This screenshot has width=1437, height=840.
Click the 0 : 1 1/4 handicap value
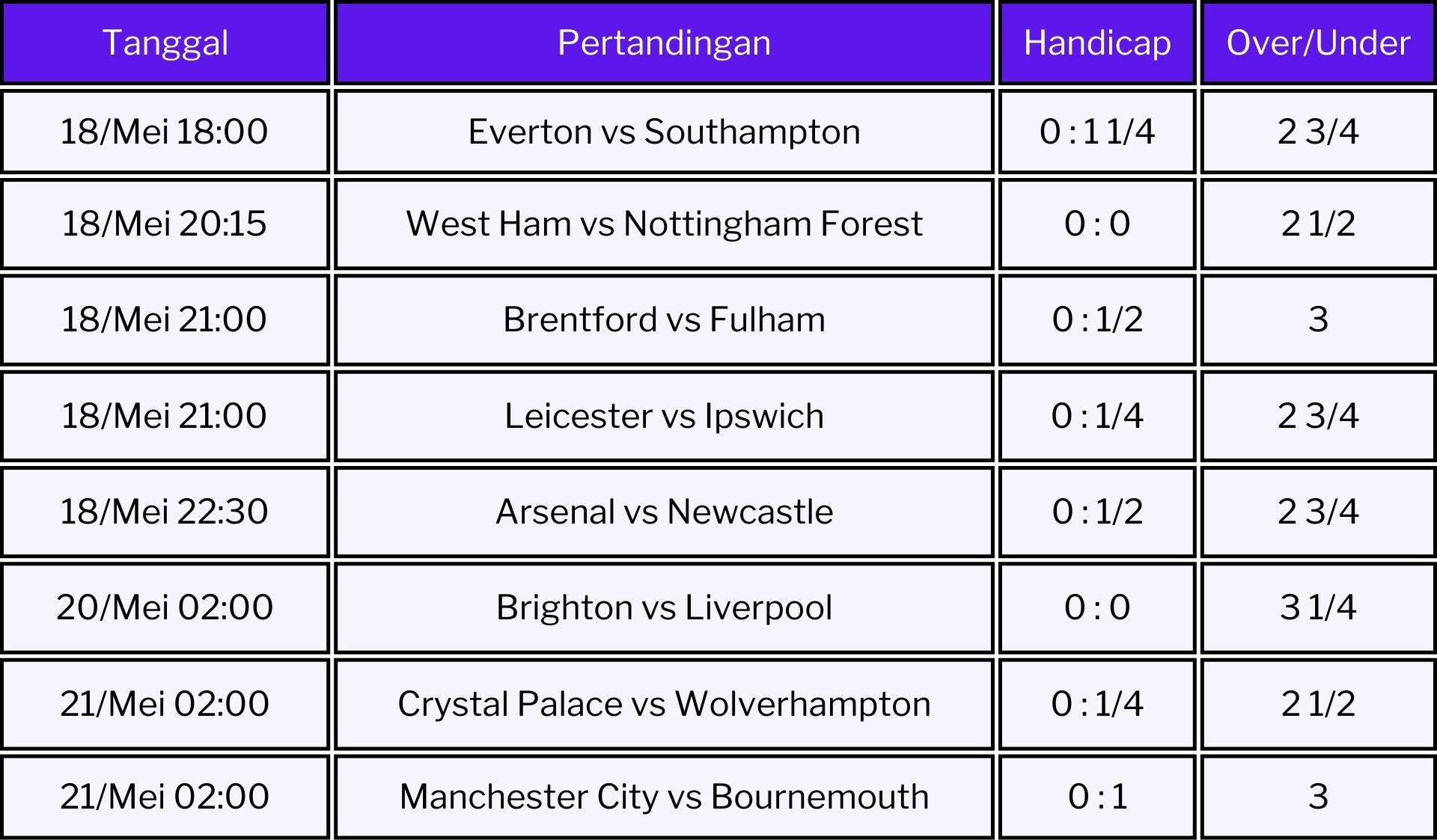[x=1097, y=132]
